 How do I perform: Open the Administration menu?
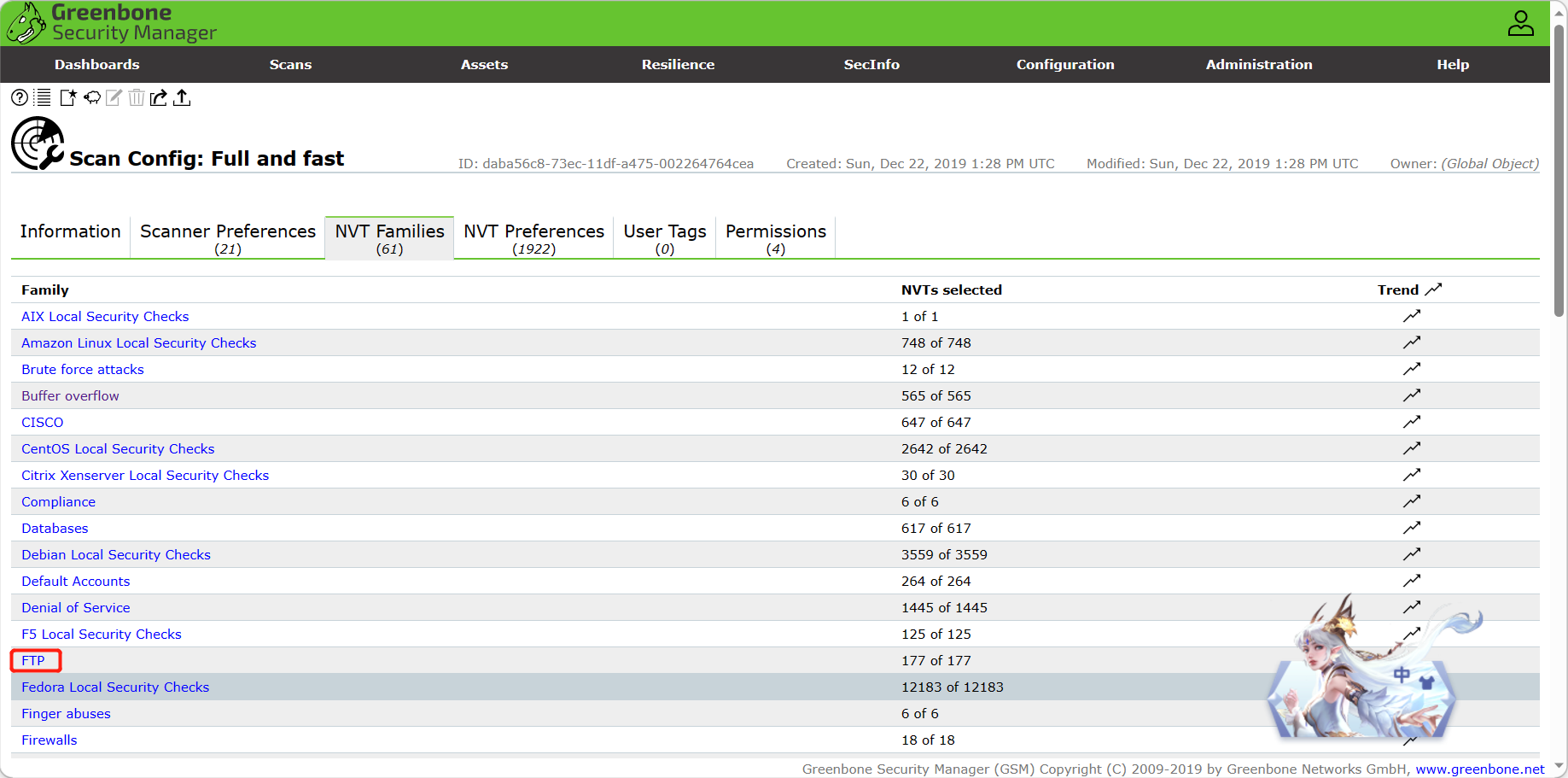coord(1259,65)
